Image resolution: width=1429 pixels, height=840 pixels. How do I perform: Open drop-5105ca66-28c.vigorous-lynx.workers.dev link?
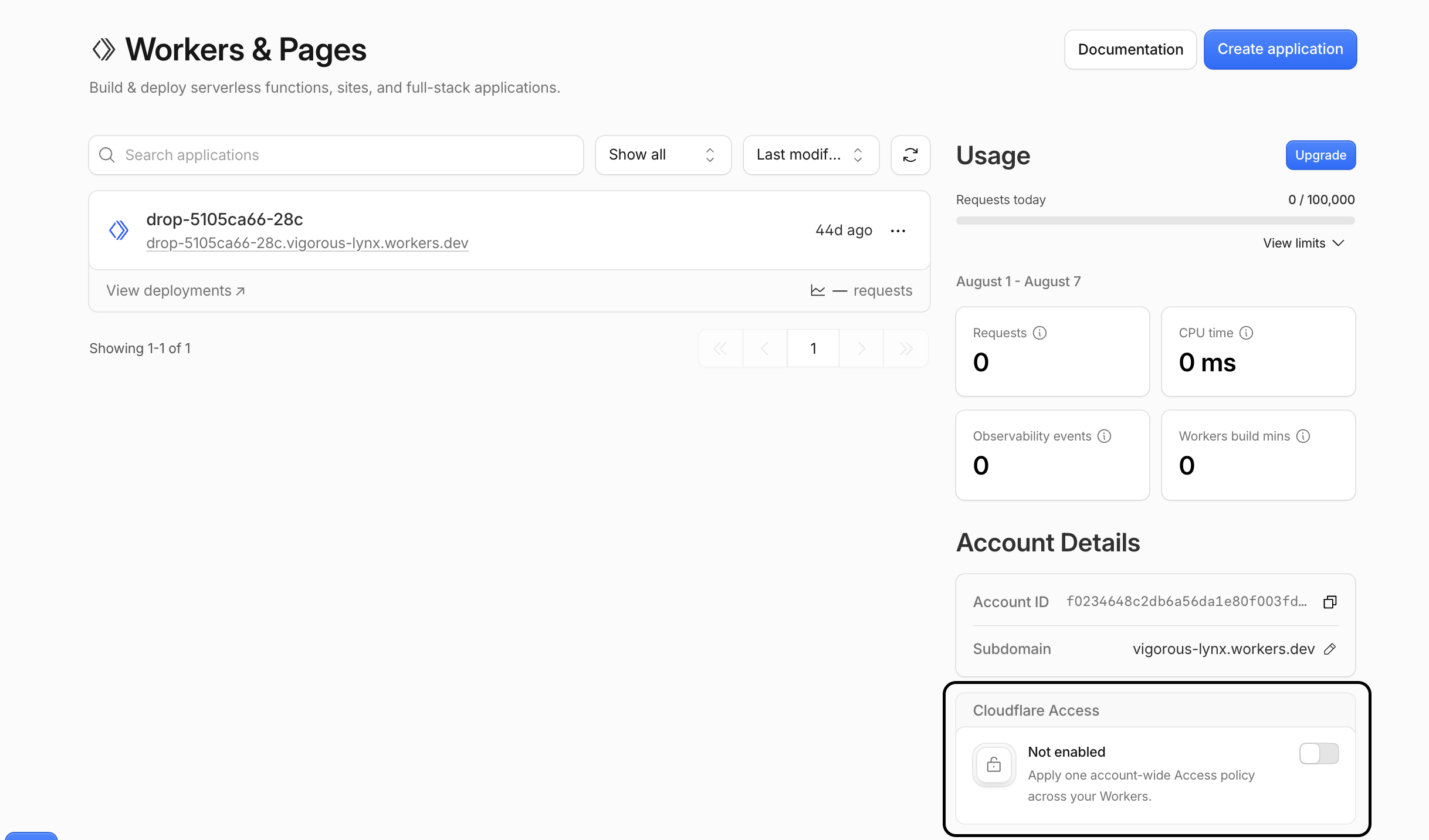[307, 243]
